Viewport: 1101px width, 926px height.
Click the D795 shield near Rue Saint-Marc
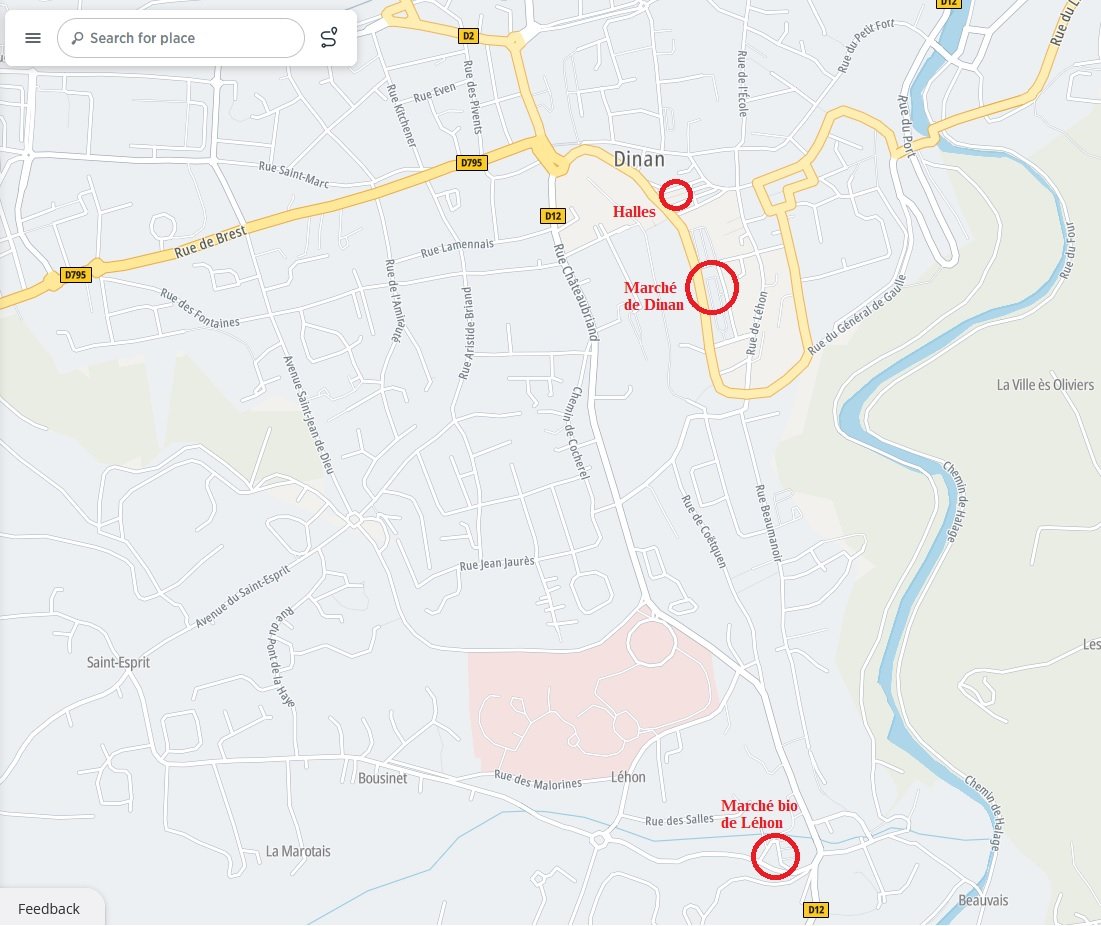click(471, 162)
